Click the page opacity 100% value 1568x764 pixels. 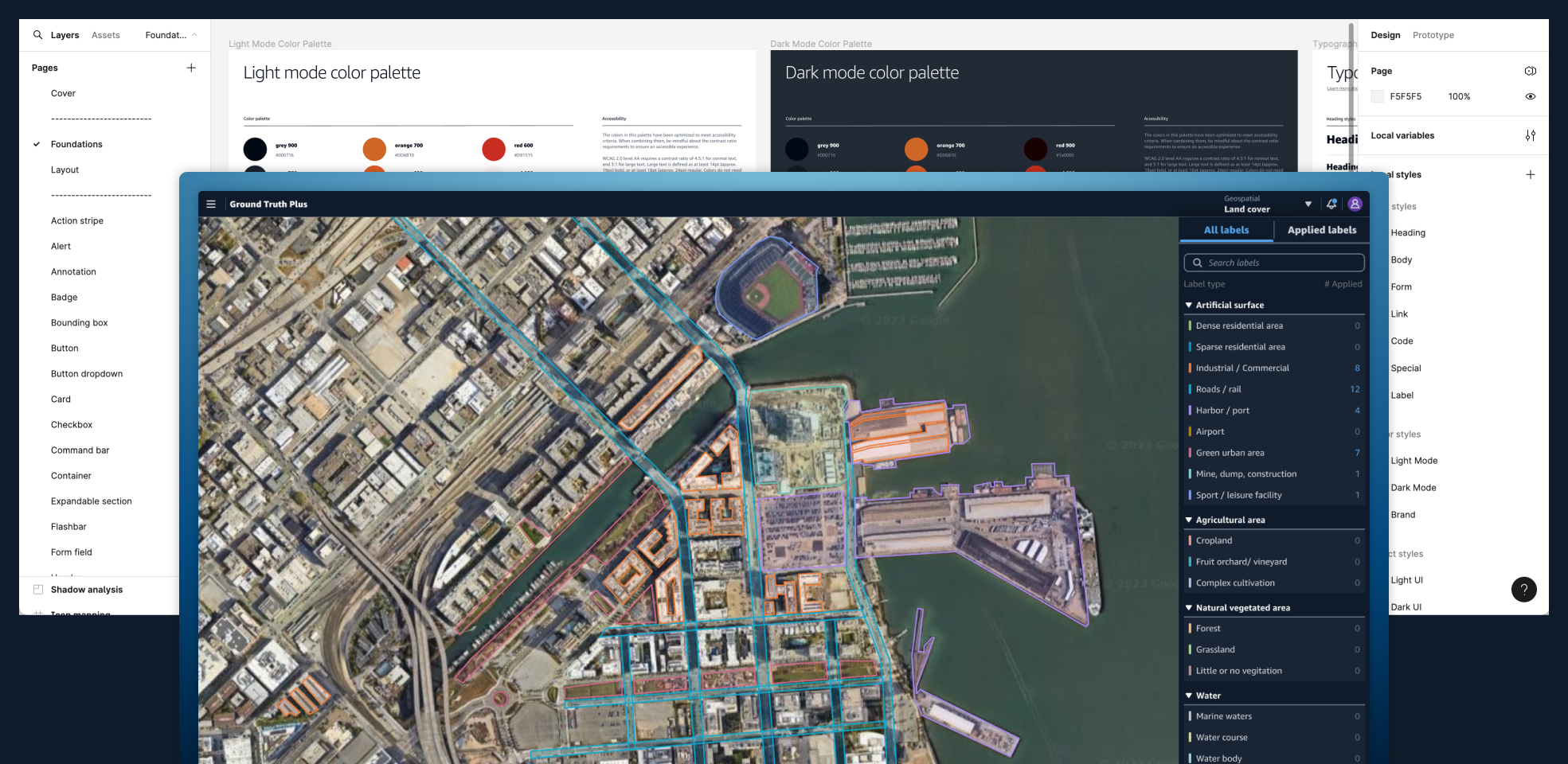pyautogui.click(x=1459, y=96)
